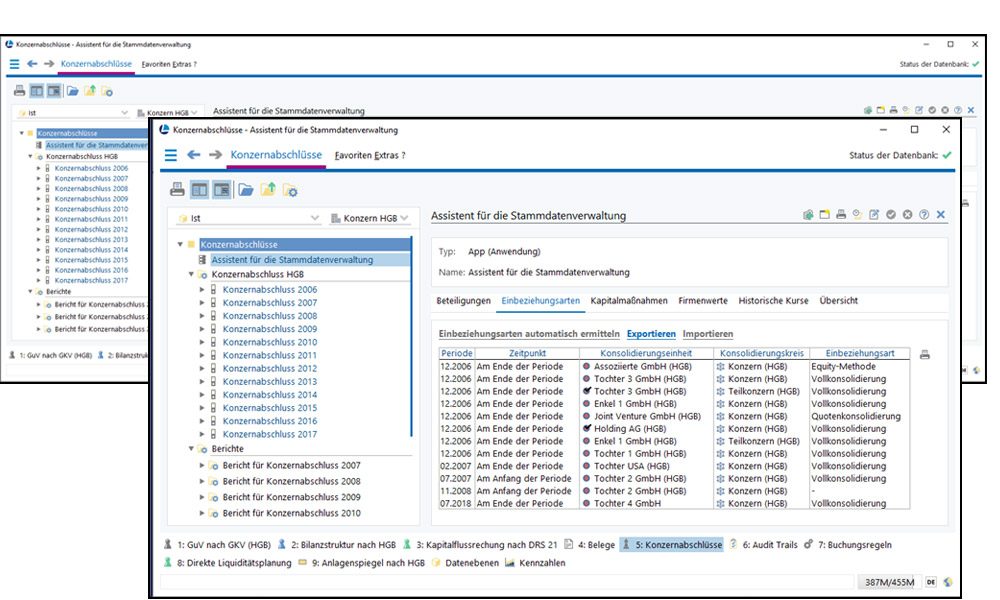Open the hamburger menu in the back window

click(x=14, y=64)
